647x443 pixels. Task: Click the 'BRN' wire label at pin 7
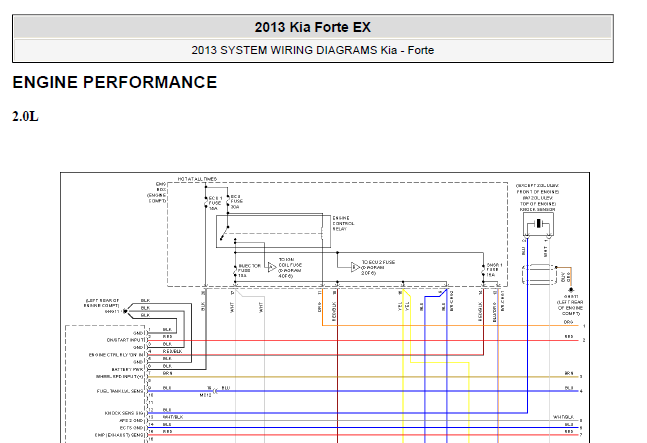pos(167,373)
